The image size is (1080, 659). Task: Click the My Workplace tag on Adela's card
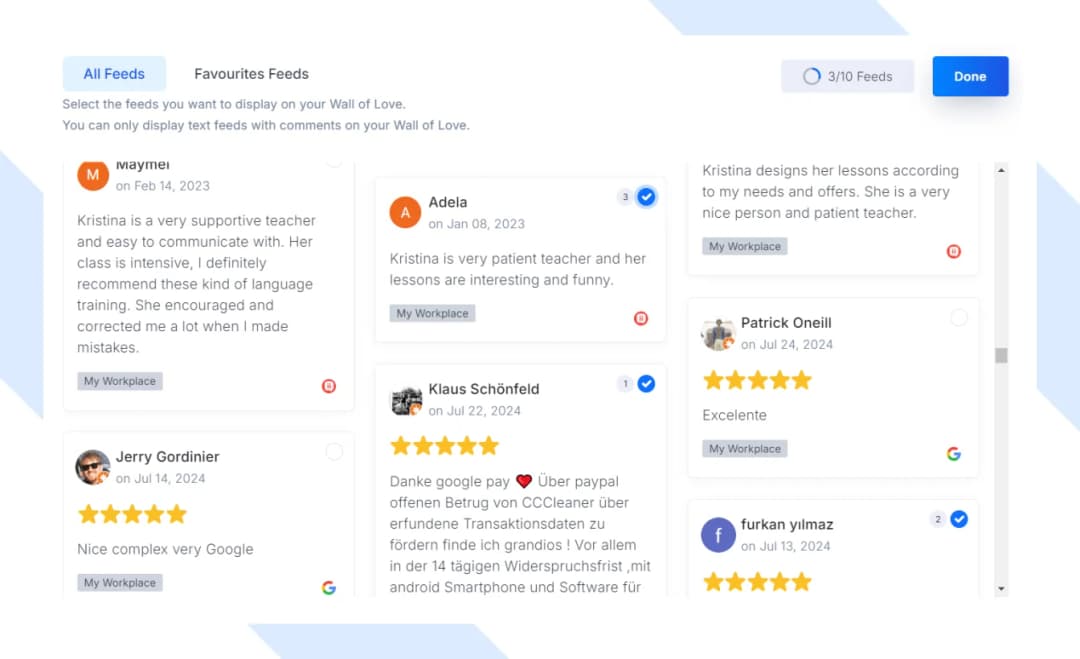[x=432, y=313]
